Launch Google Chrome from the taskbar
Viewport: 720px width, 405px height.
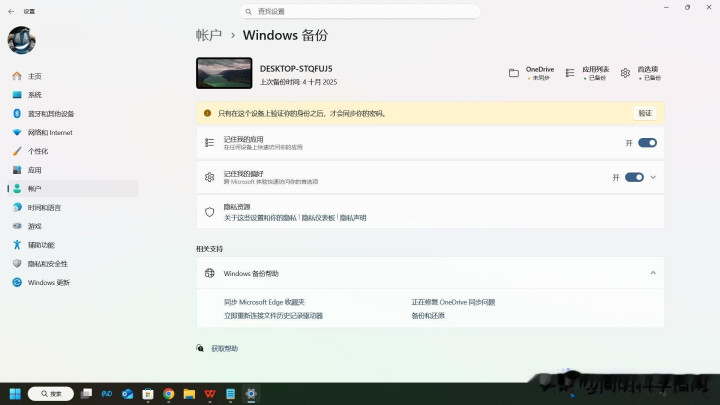169,394
